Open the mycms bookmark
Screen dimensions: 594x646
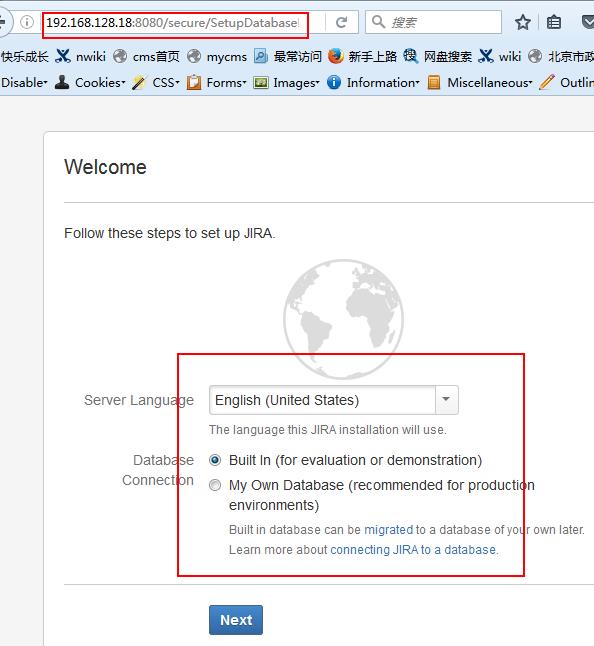click(217, 56)
